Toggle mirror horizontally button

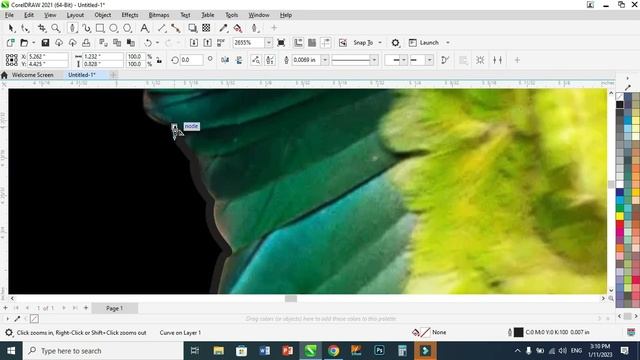tap(225, 60)
